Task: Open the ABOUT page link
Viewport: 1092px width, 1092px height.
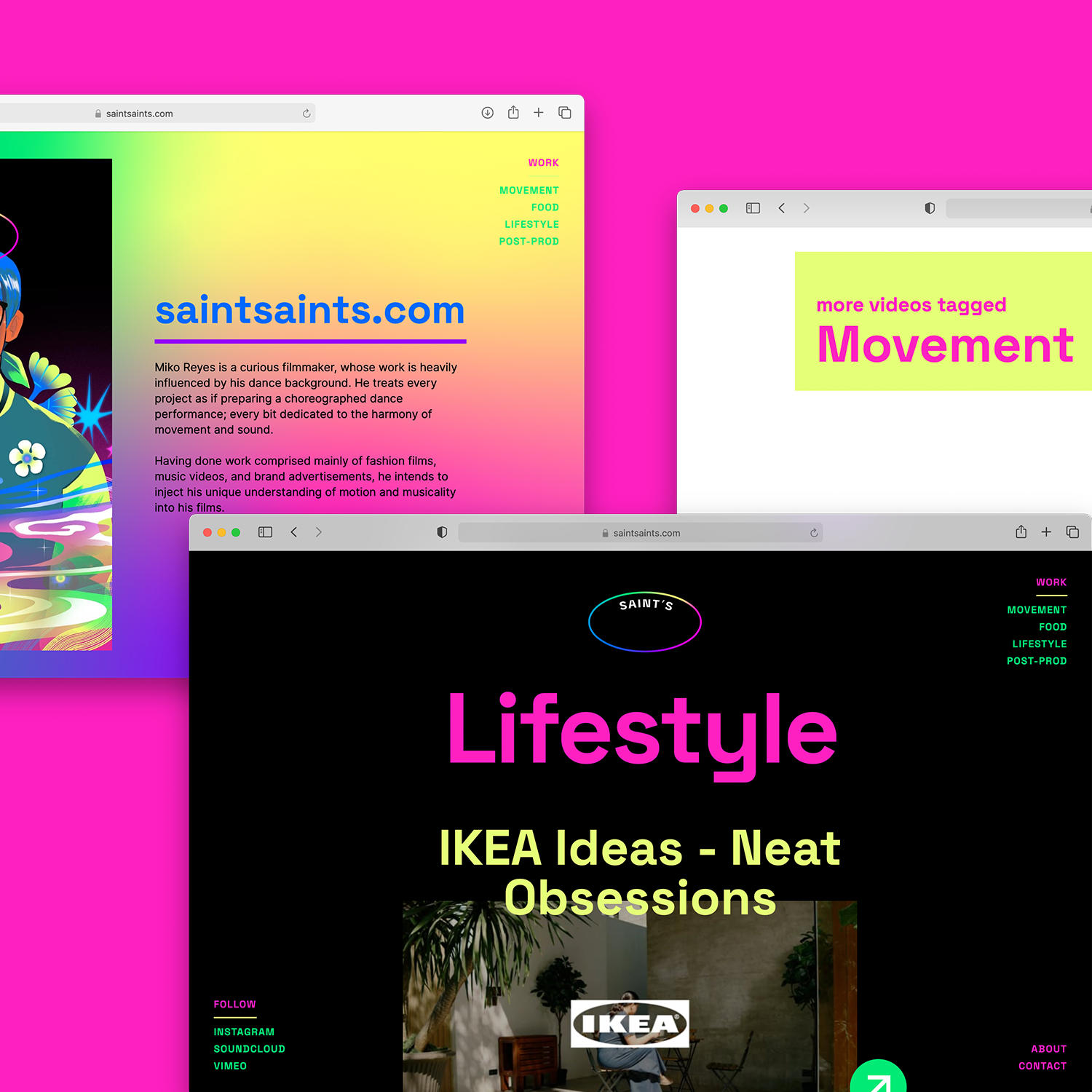Action: (x=1049, y=1049)
